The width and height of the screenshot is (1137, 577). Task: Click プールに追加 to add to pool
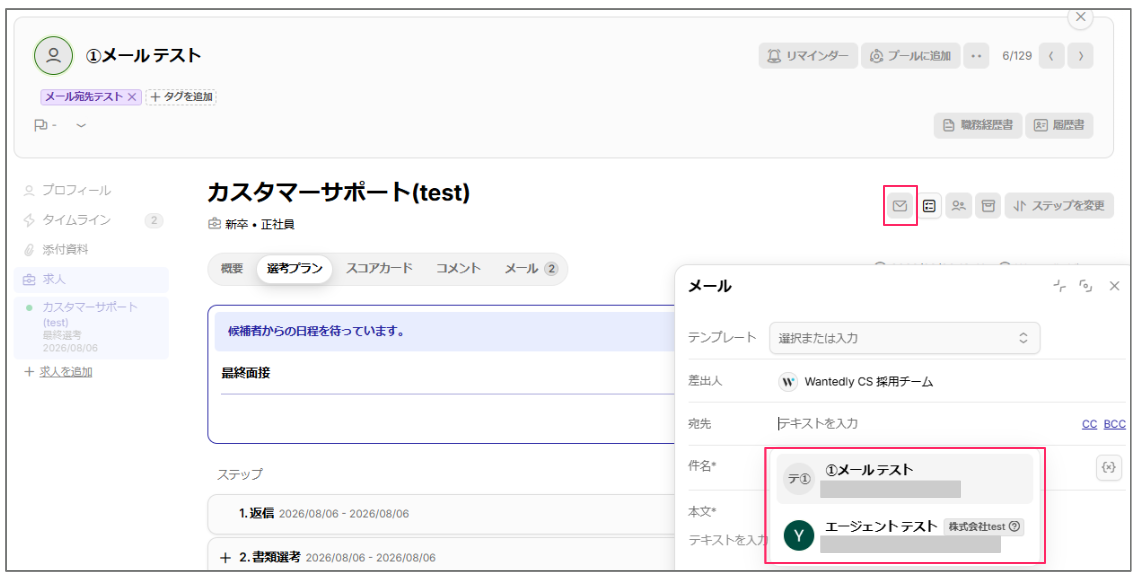coord(910,56)
